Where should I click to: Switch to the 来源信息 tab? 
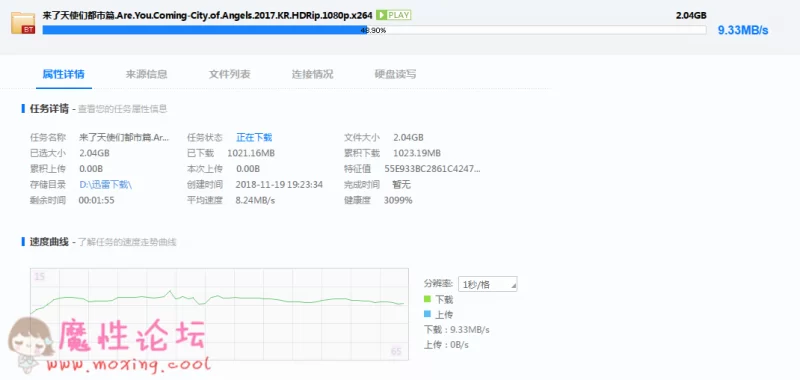click(146, 74)
